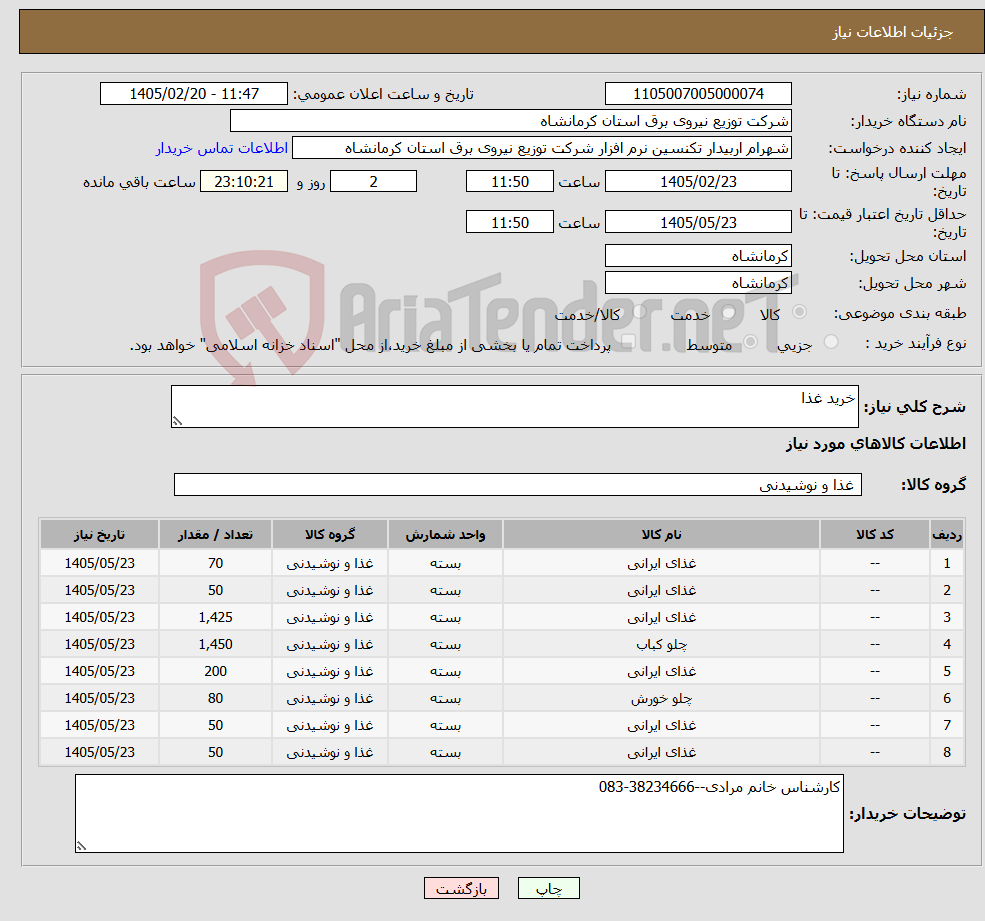Click the چاپ (print) button
985x921 pixels.
548,888
